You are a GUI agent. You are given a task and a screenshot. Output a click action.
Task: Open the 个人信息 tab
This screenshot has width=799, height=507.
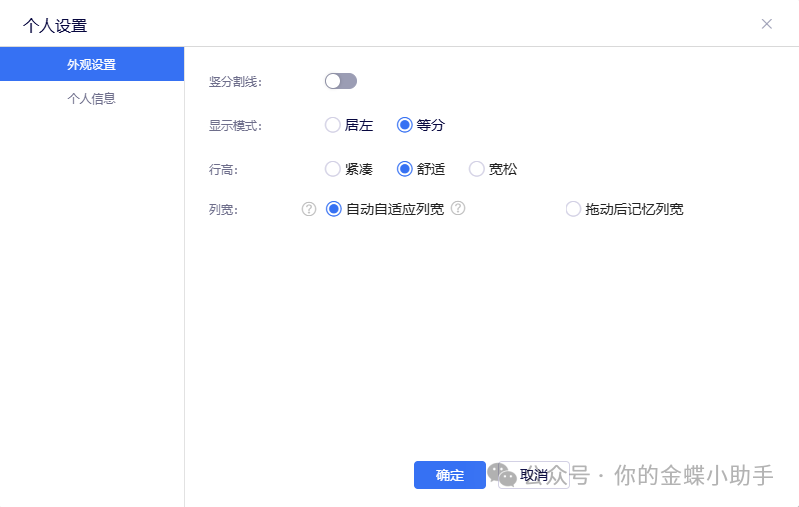tap(91, 98)
